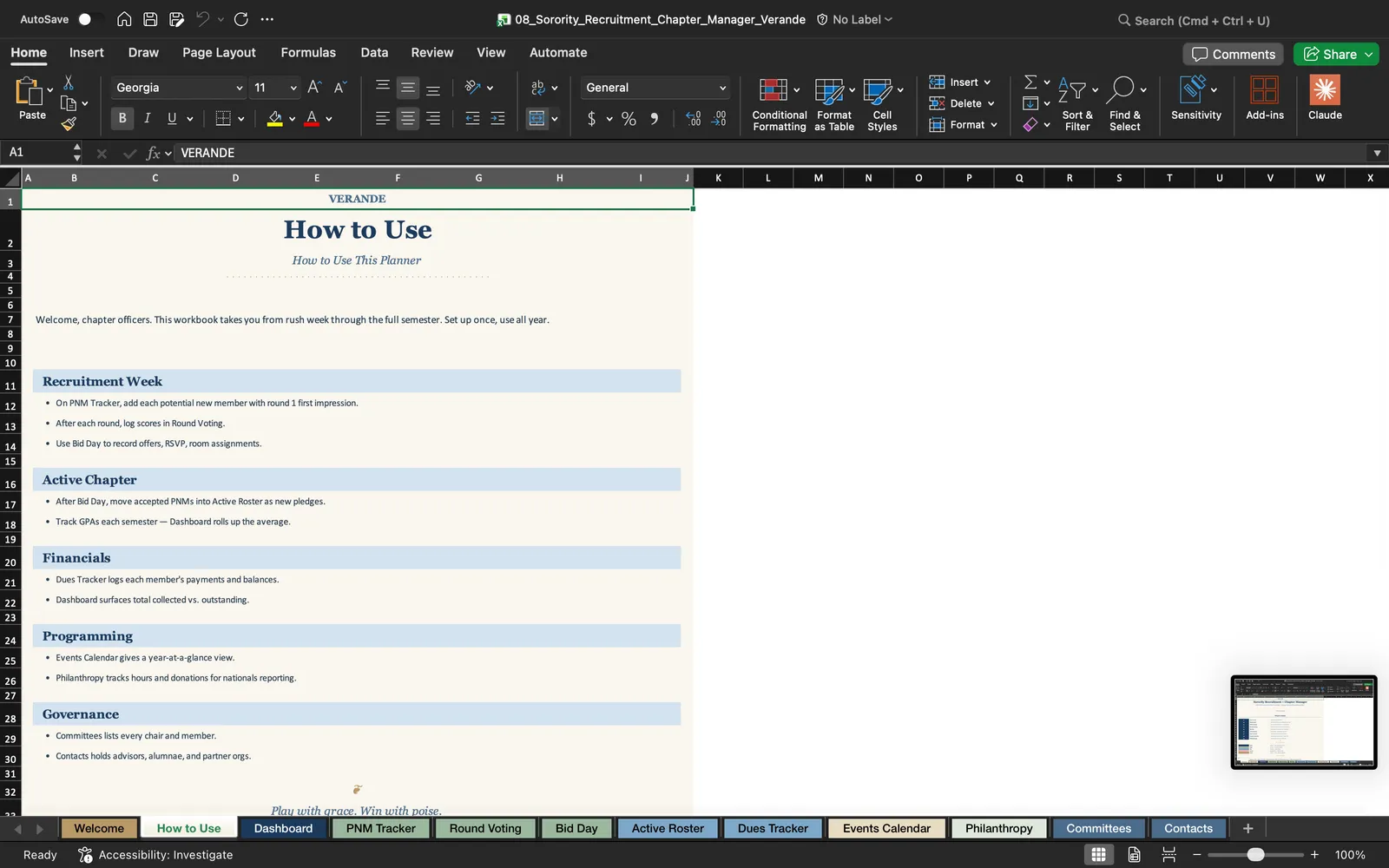This screenshot has height=868, width=1389.
Task: Open the PNM Tracker sheet tab
Action: [380, 828]
